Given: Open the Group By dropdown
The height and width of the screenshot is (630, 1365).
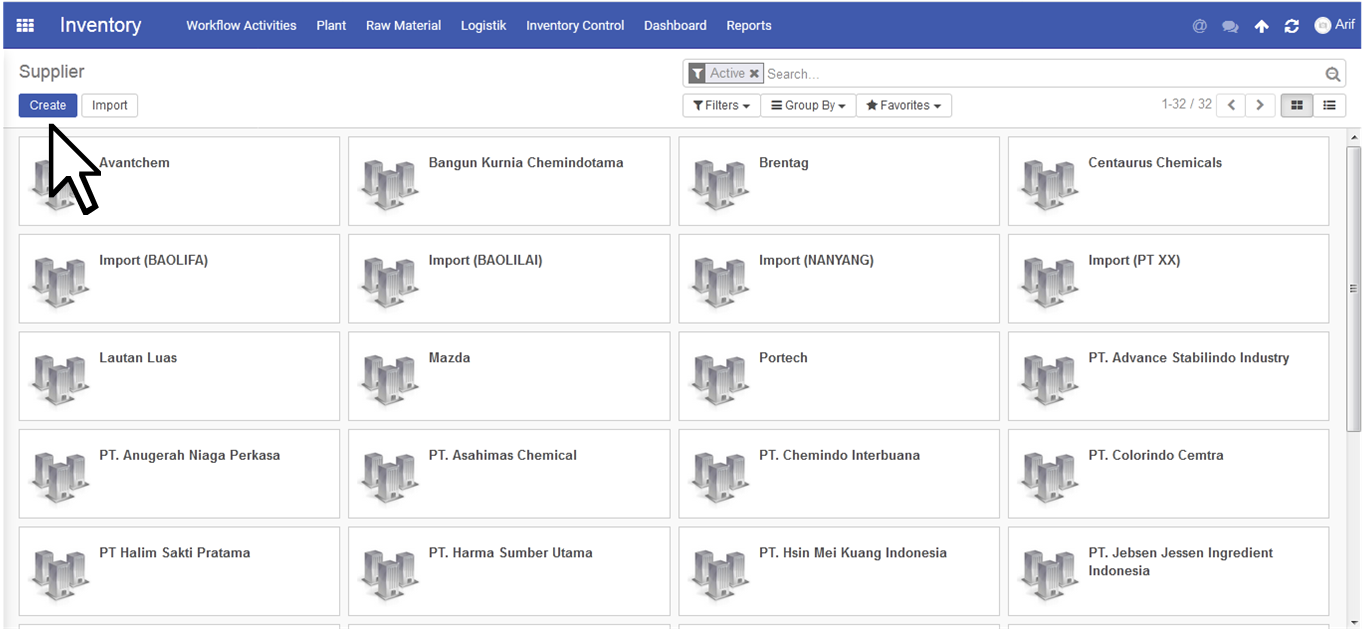Looking at the screenshot, I should [808, 105].
